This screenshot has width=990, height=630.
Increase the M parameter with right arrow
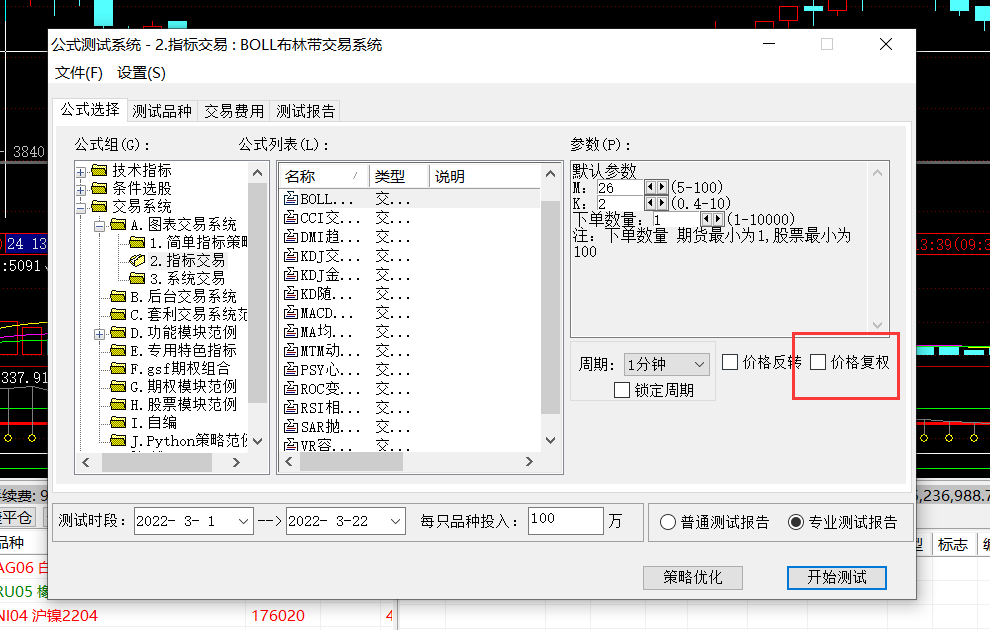[x=662, y=187]
